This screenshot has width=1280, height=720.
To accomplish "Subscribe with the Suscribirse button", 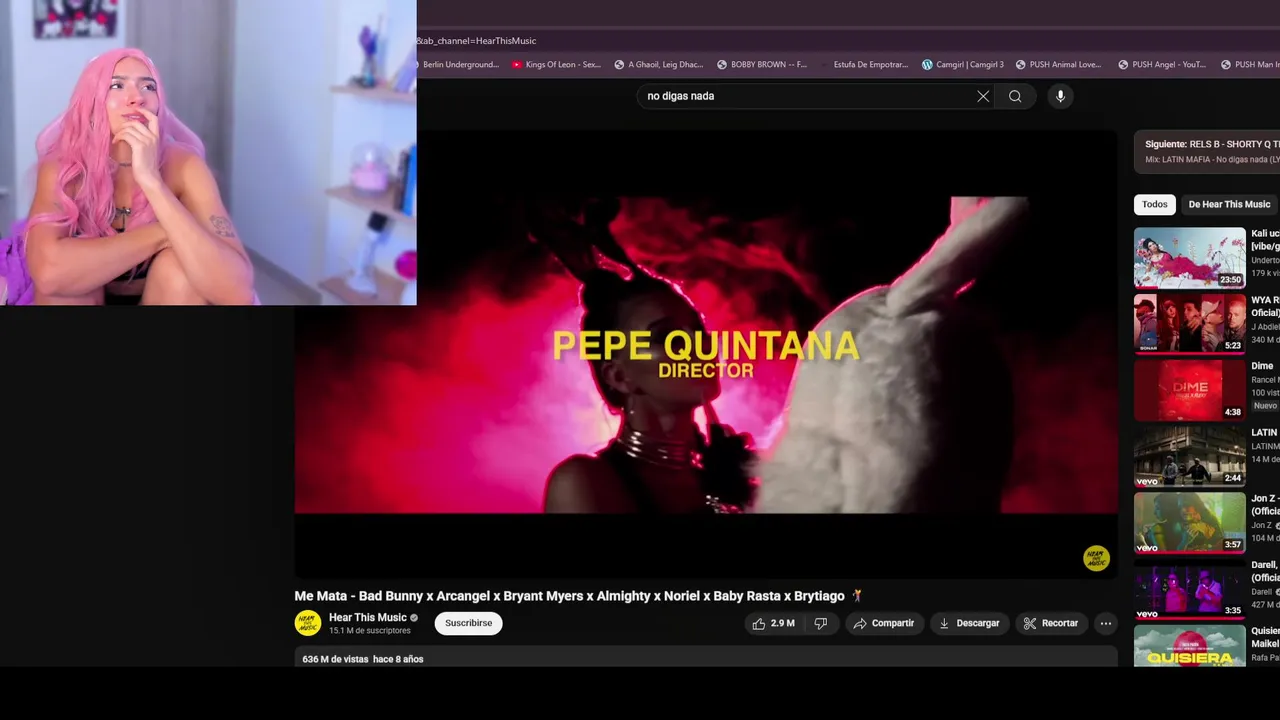I will tap(468, 623).
